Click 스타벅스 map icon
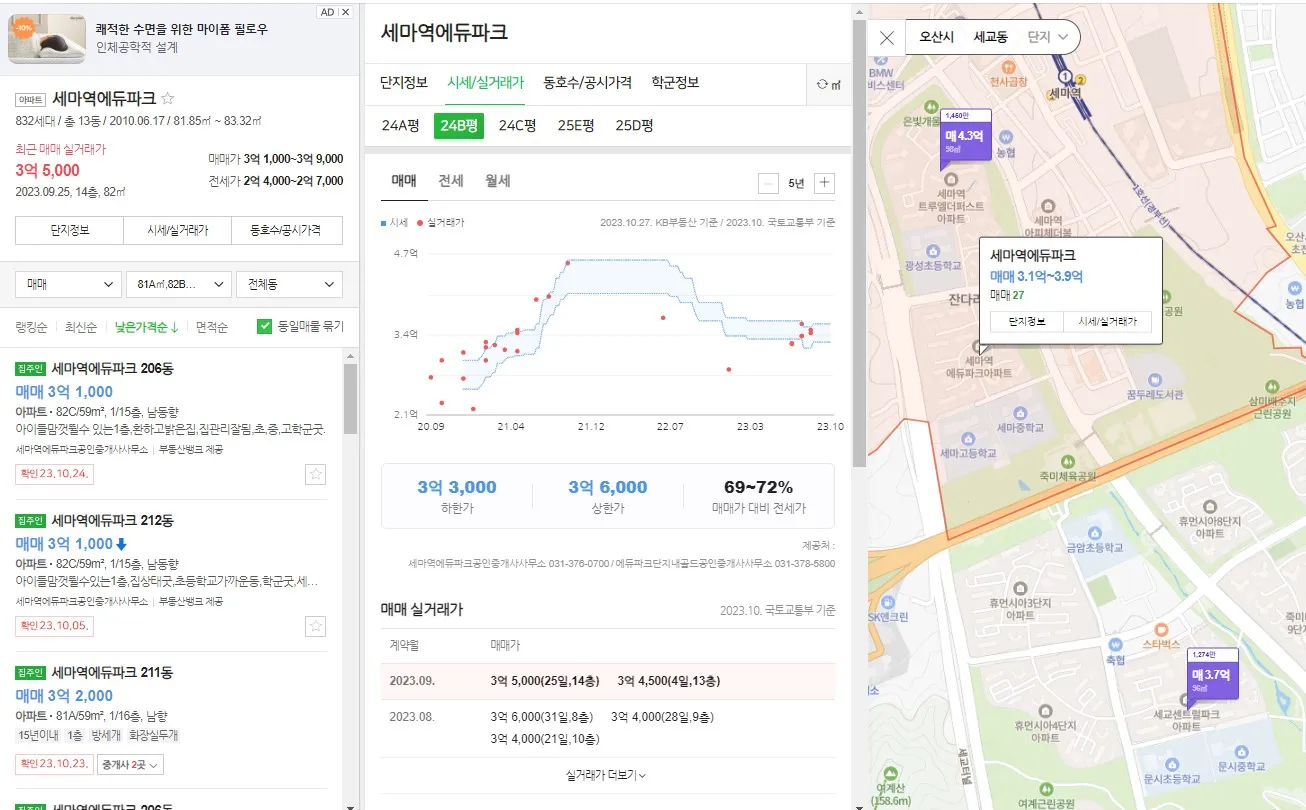 (x=1161, y=629)
